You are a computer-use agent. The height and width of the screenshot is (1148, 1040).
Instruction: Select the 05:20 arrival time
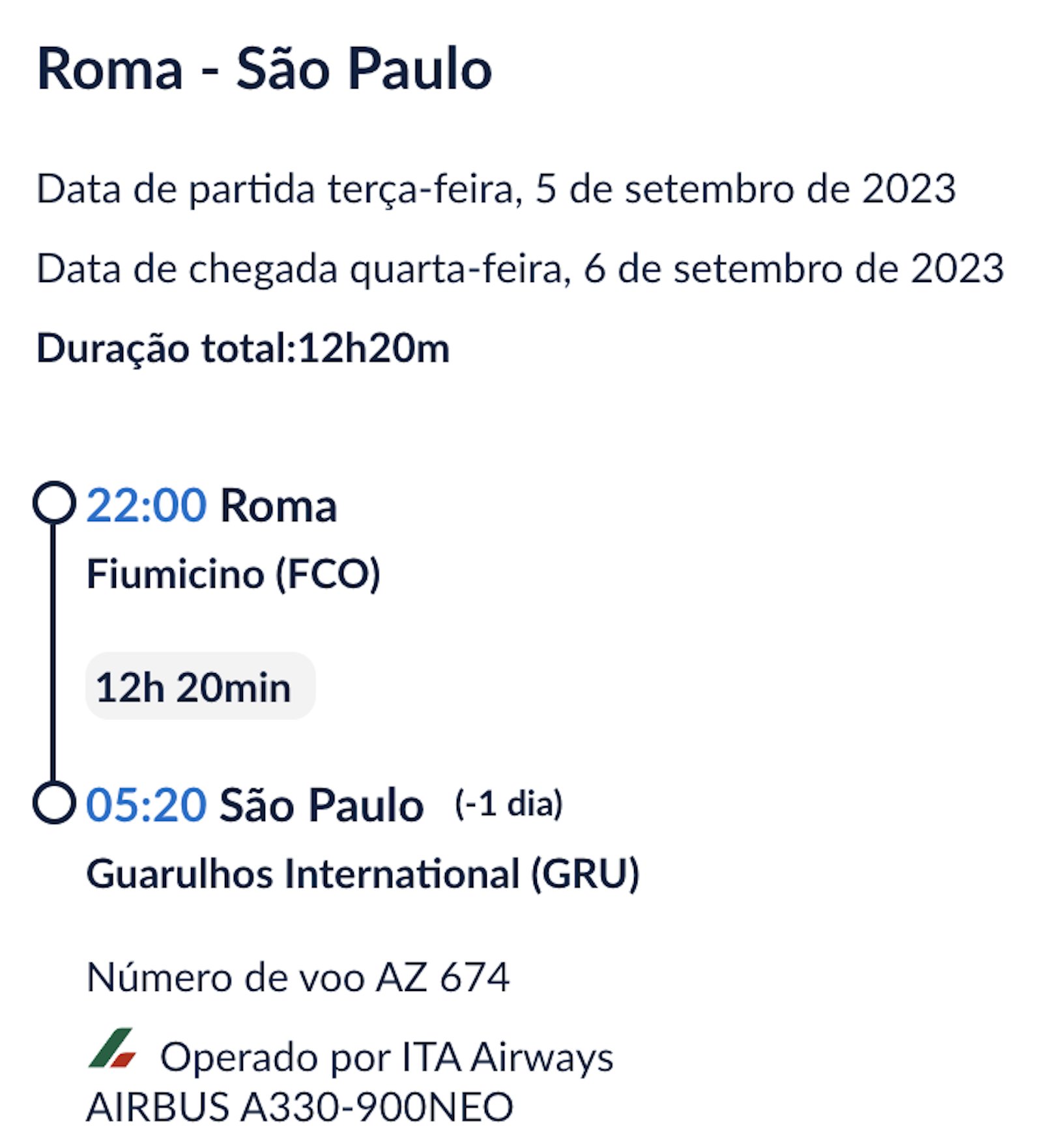point(147,805)
